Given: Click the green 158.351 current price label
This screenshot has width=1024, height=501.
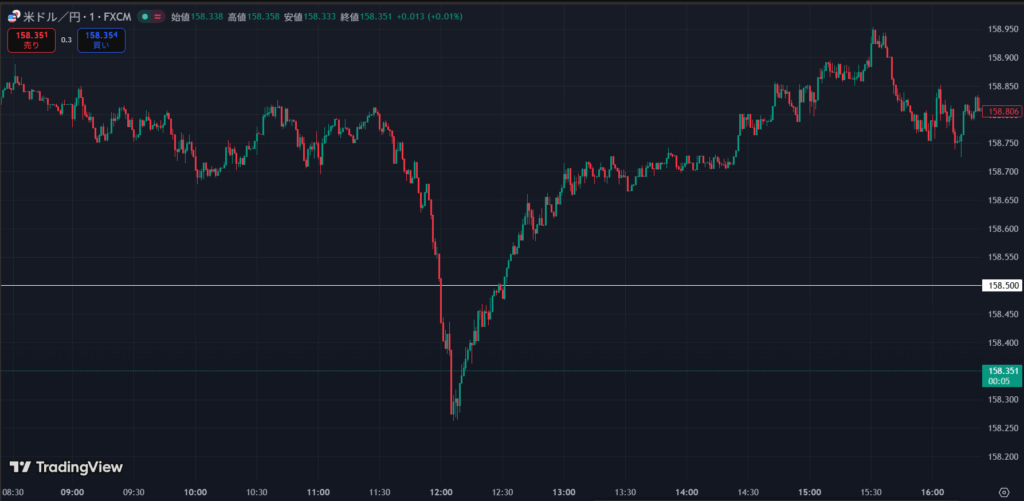Looking at the screenshot, I should (x=1002, y=371).
